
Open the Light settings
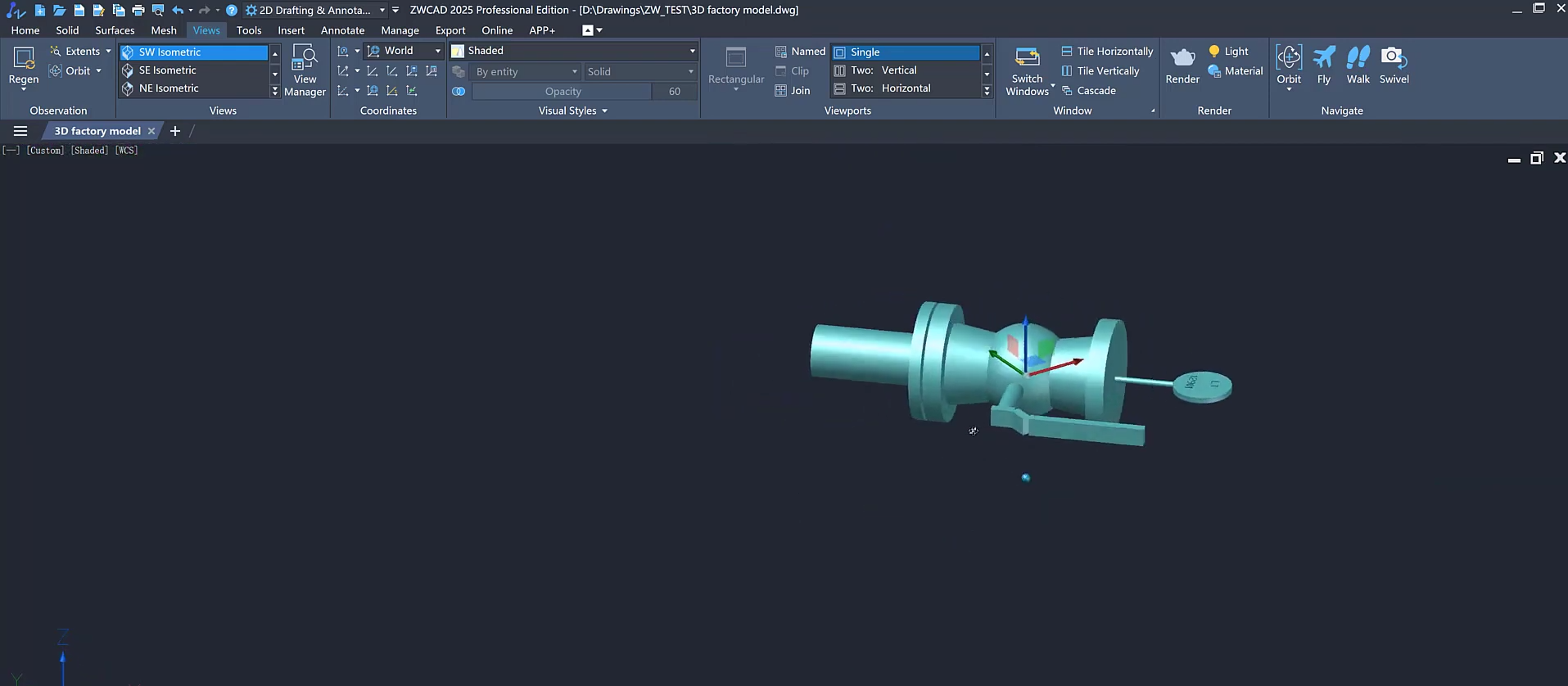[x=1227, y=51]
